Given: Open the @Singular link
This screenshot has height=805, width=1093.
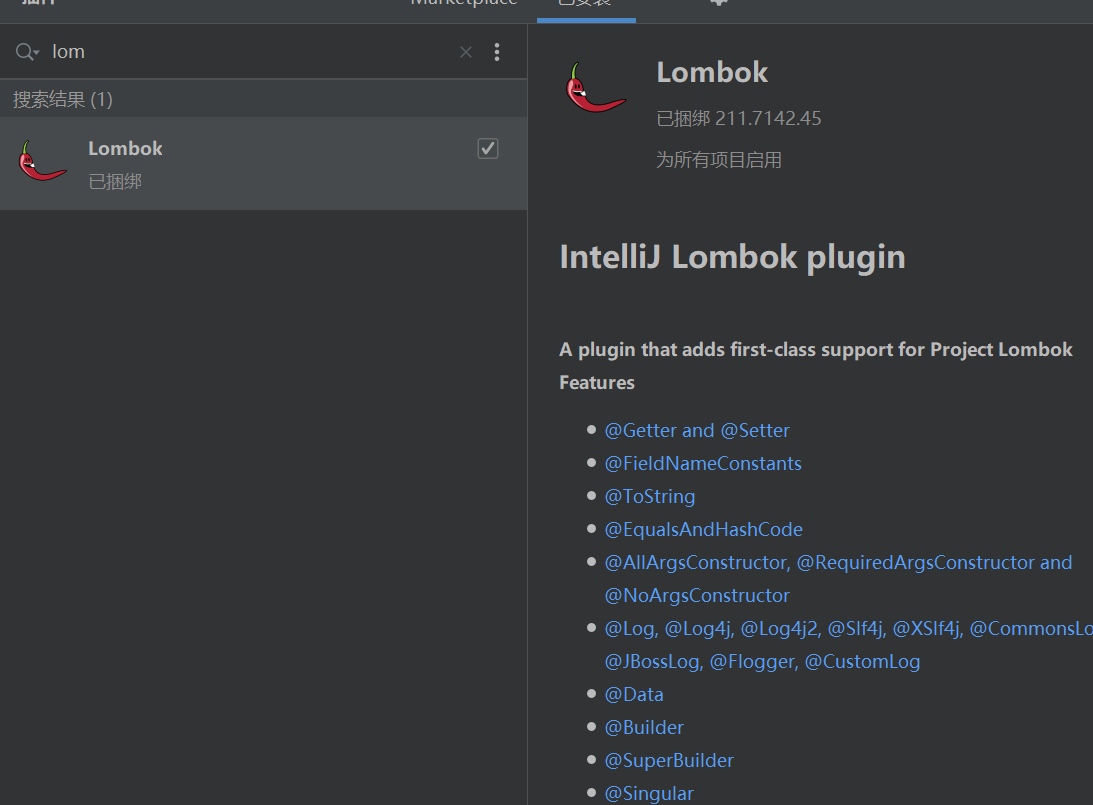Looking at the screenshot, I should tap(649, 793).
